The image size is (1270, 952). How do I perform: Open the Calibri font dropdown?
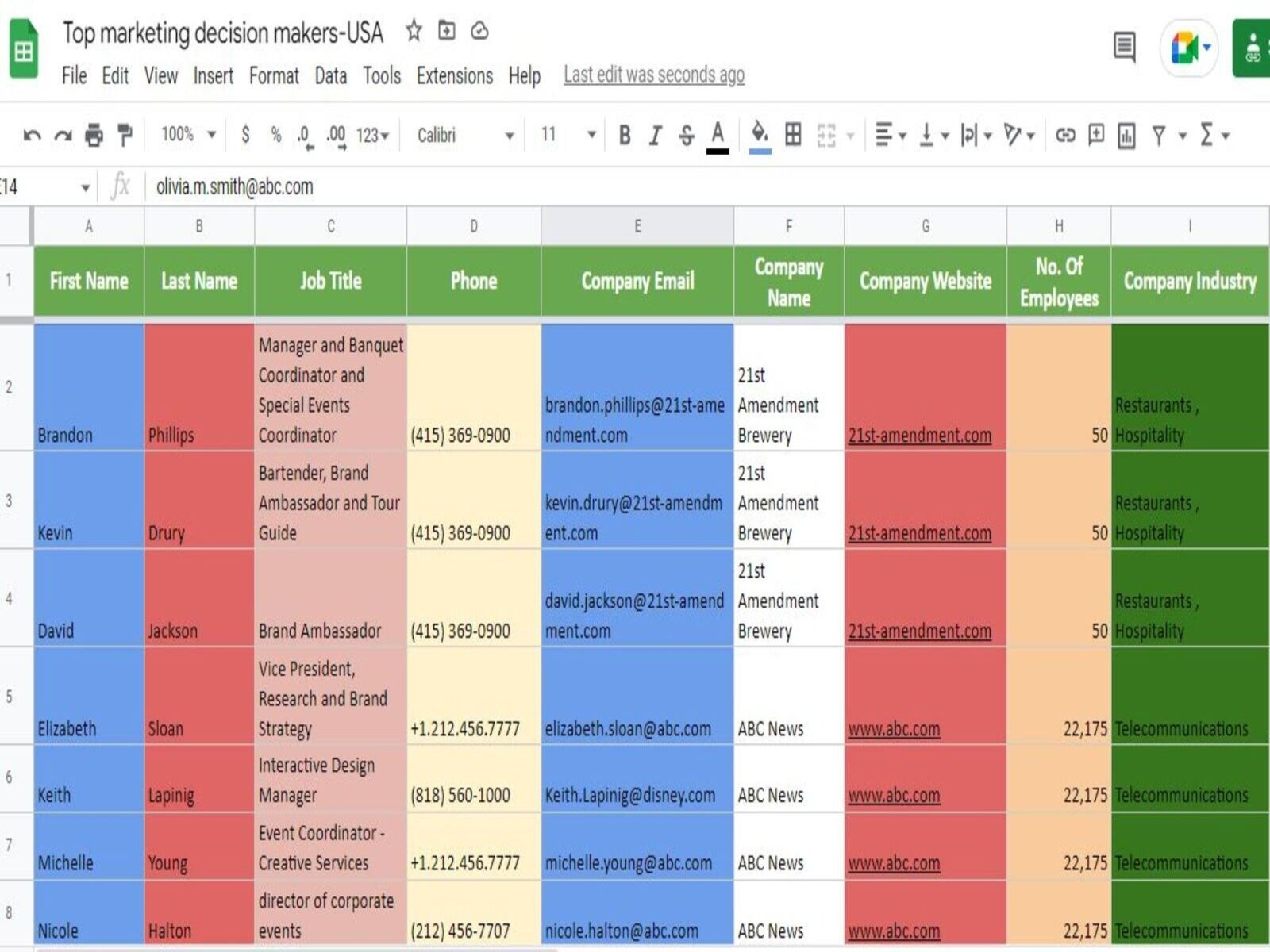point(465,136)
